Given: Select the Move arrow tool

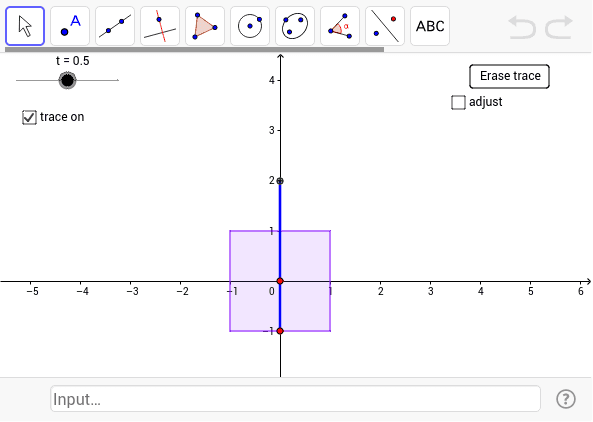Looking at the screenshot, I should (25, 26).
